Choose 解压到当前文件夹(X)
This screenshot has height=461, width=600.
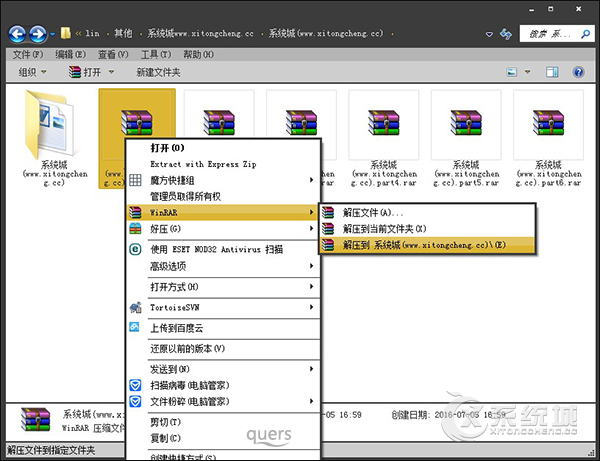pyautogui.click(x=427, y=229)
